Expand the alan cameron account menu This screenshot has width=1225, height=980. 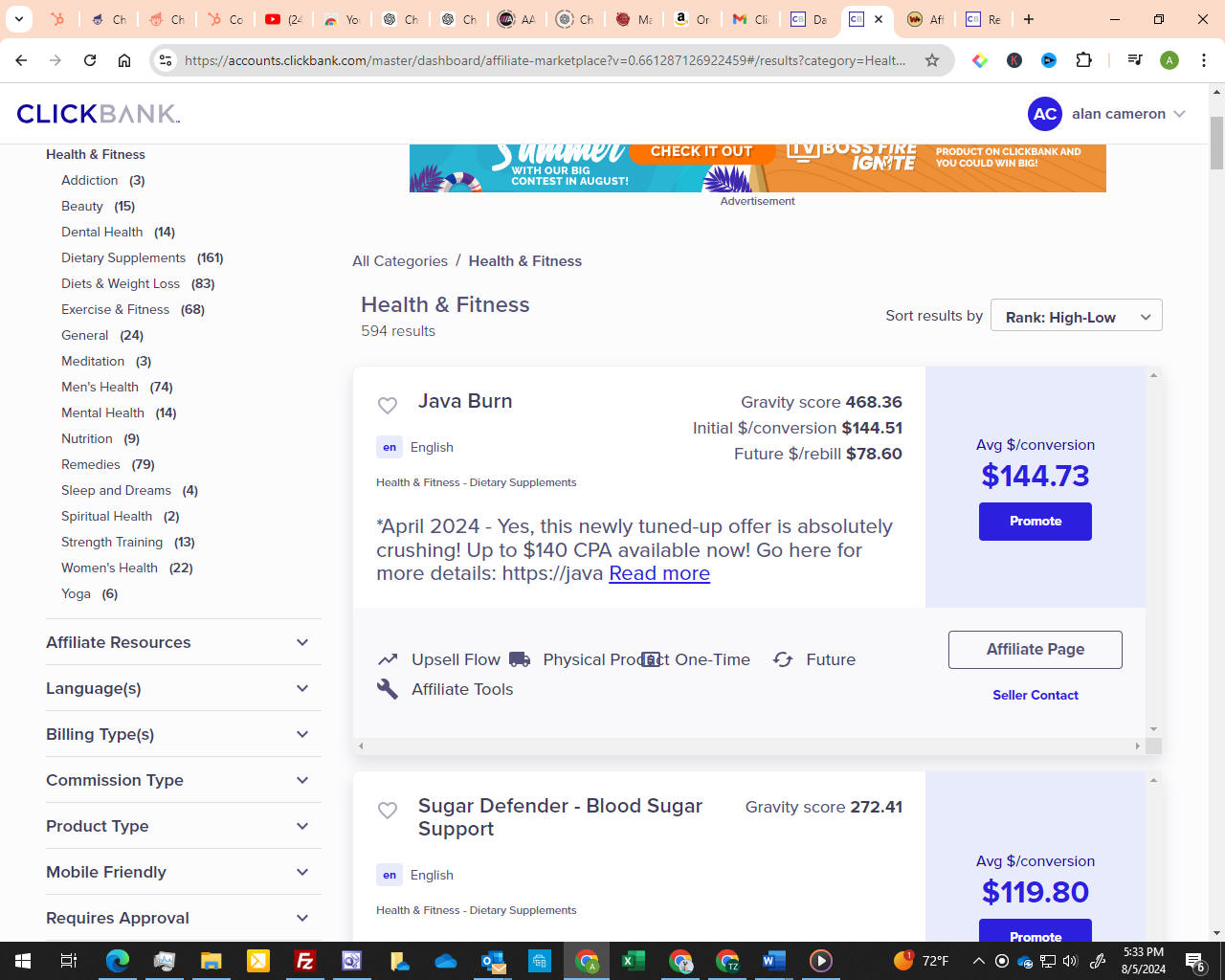point(1179,114)
